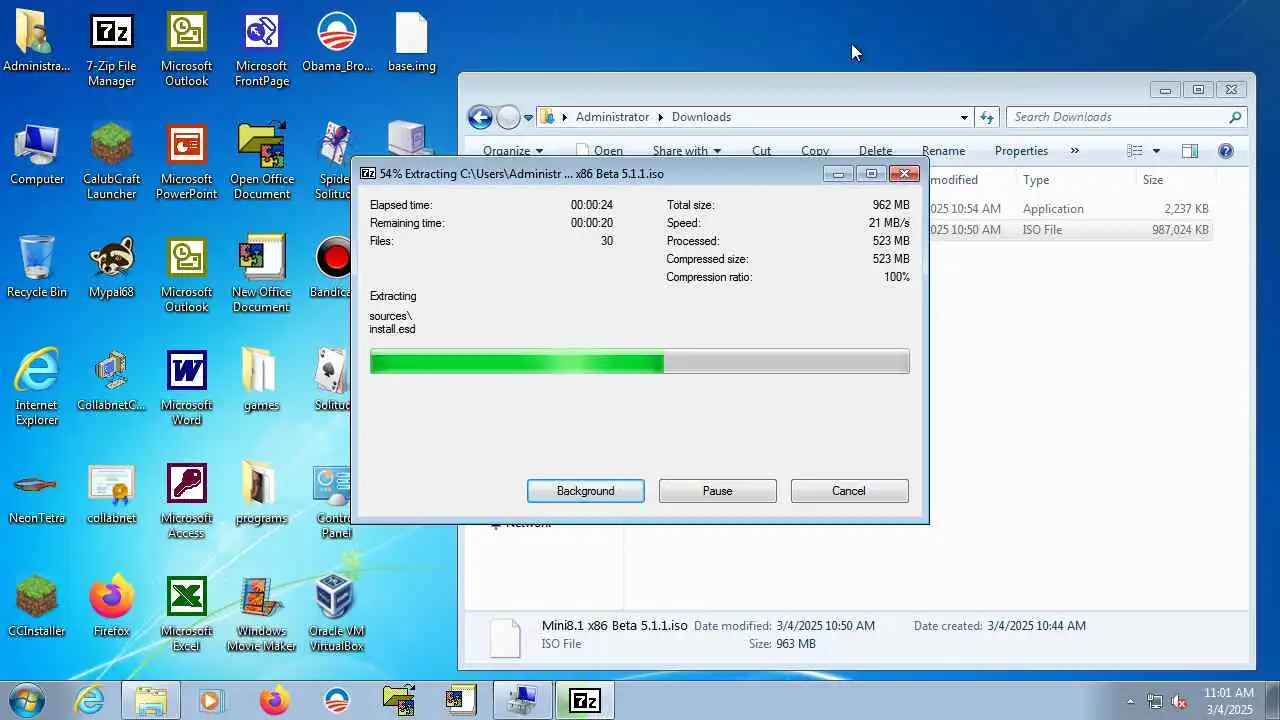Viewport: 1280px width, 720px height.
Task: Open Microsoft FrontPage desktop icon
Action: pos(261,49)
